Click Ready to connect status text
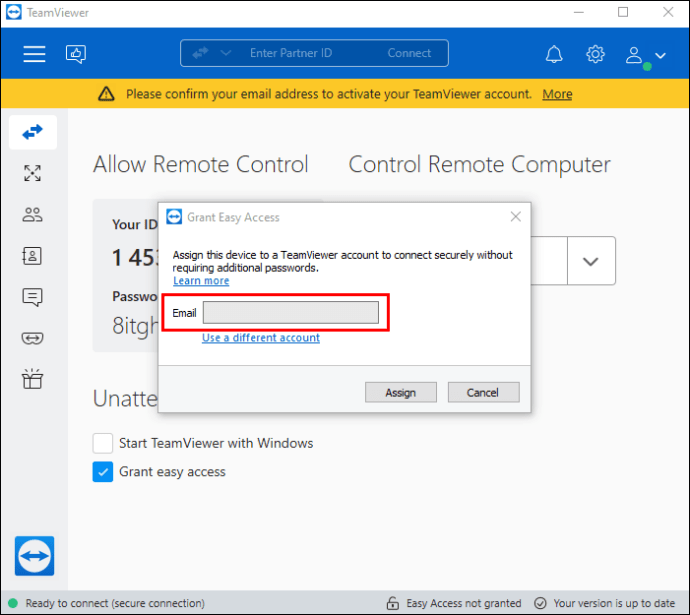690x615 pixels. pyautogui.click(x=115, y=603)
